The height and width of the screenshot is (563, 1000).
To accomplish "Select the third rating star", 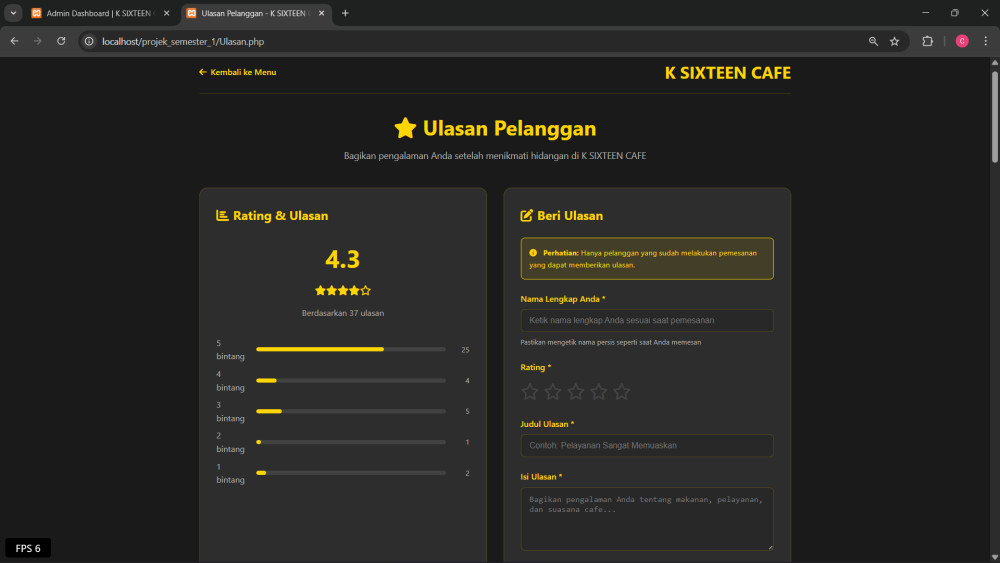I will point(576,392).
